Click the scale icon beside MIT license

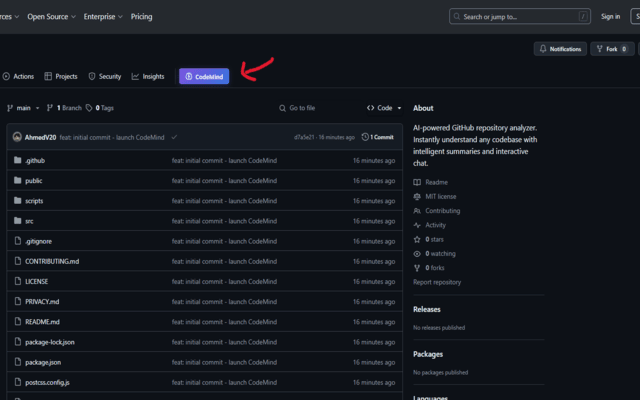(x=417, y=197)
